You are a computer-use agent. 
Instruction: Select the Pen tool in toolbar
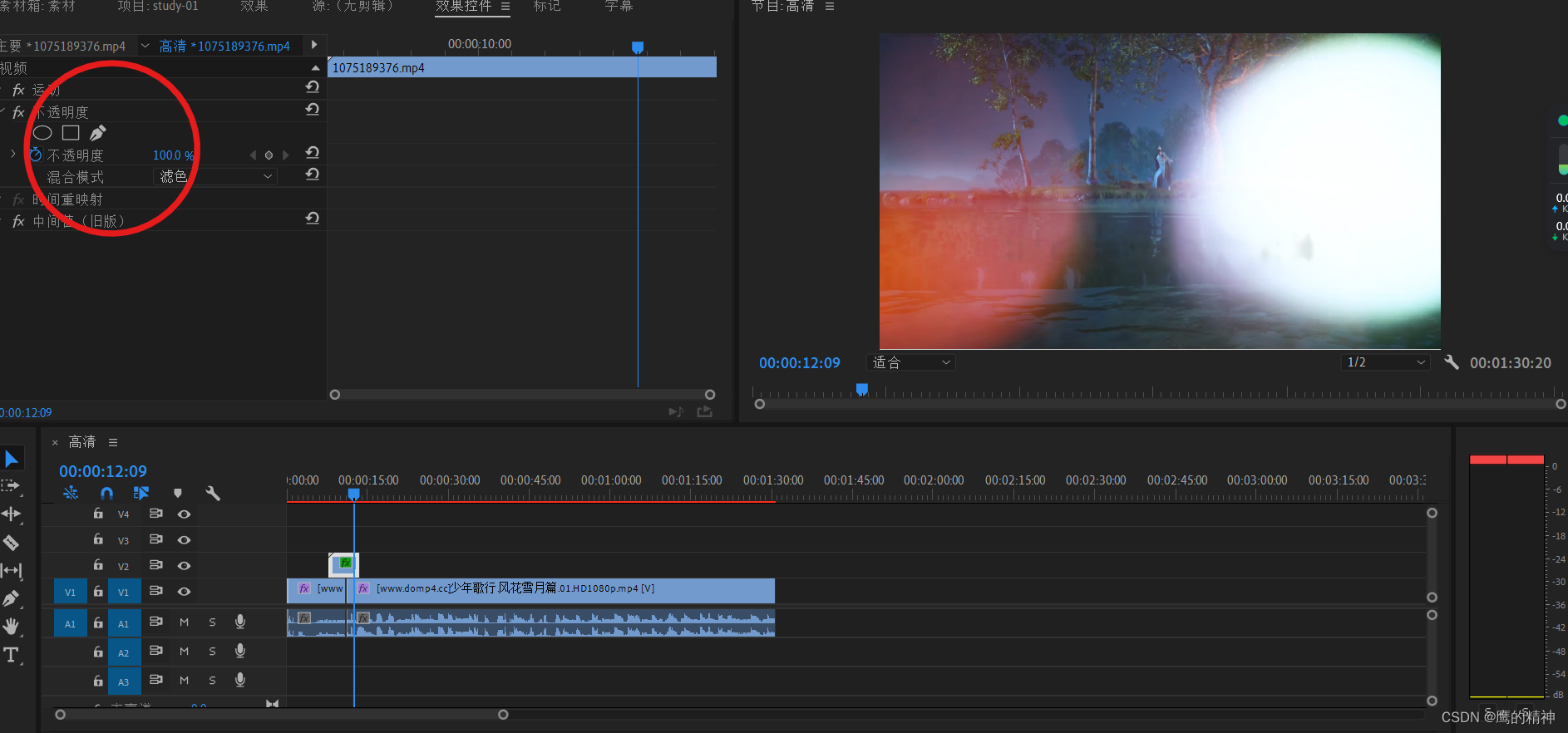(12, 598)
